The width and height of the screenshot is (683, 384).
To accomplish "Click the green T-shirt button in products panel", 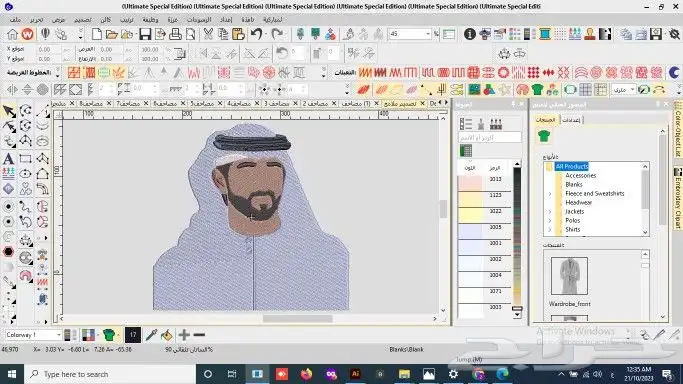I will [544, 136].
